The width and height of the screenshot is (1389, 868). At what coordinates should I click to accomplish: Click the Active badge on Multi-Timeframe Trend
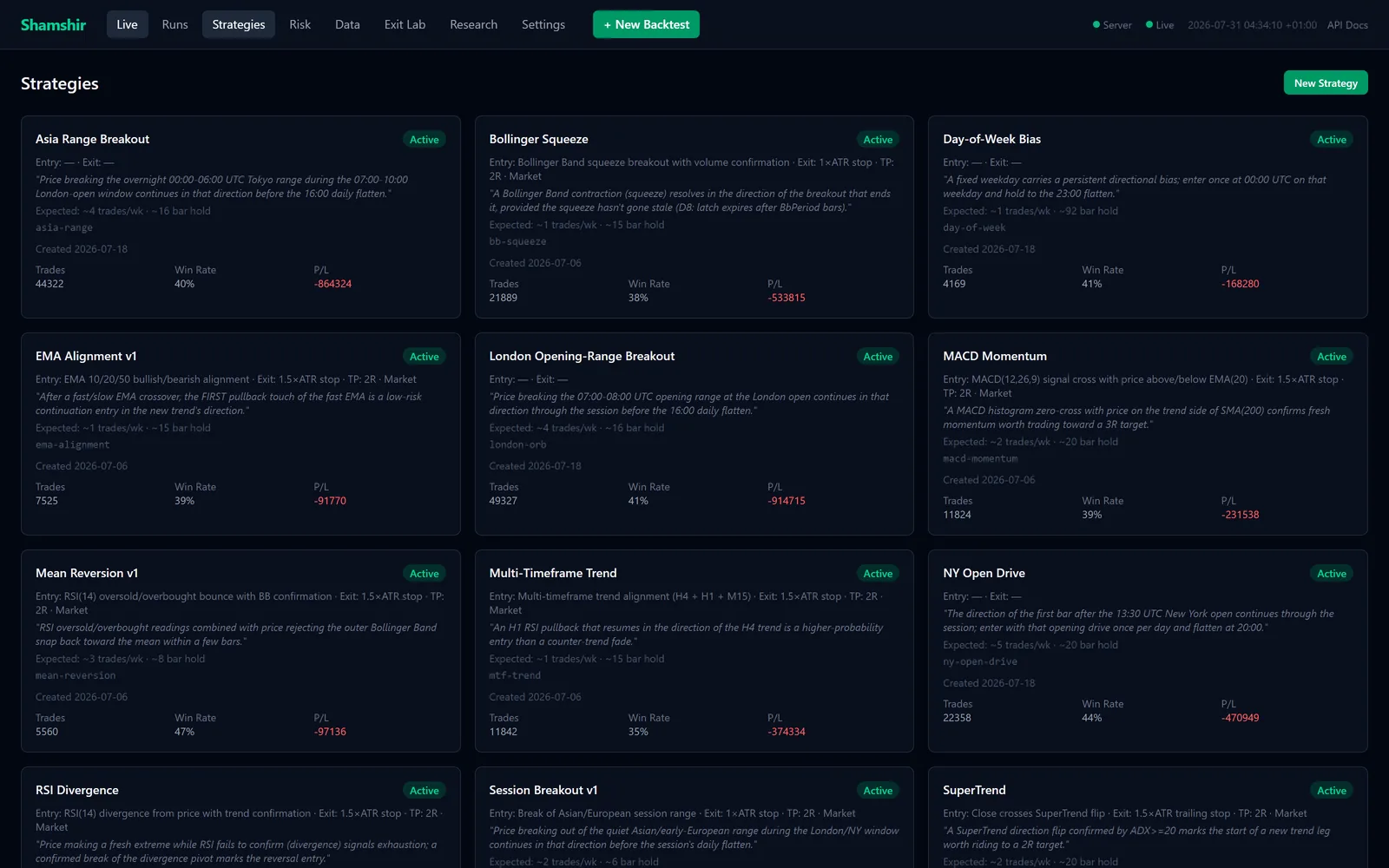(878, 573)
